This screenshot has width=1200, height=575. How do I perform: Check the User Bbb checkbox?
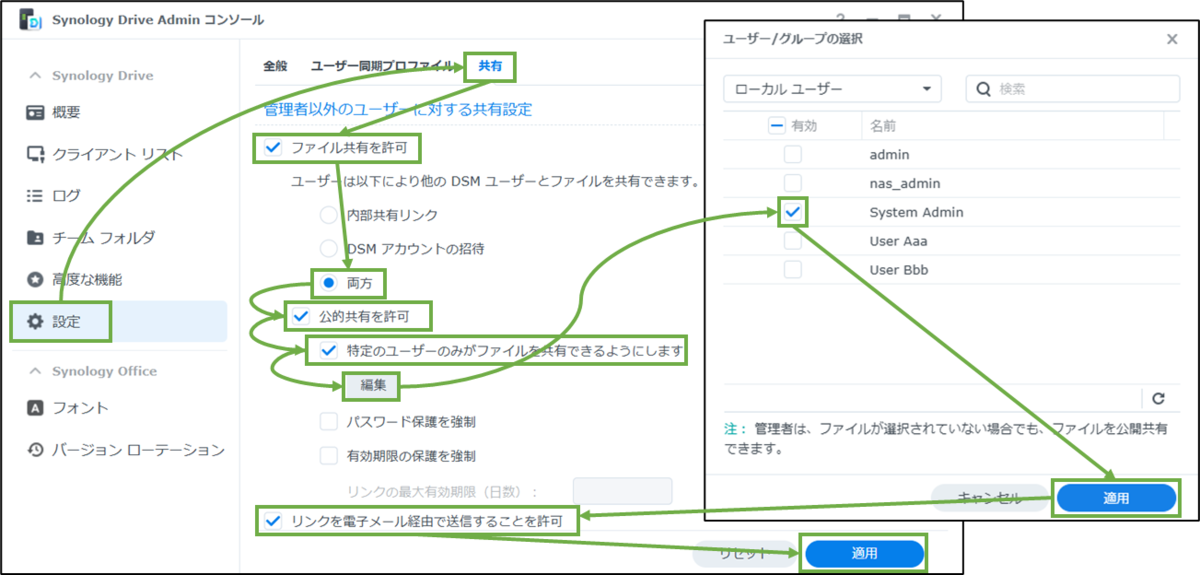click(792, 271)
